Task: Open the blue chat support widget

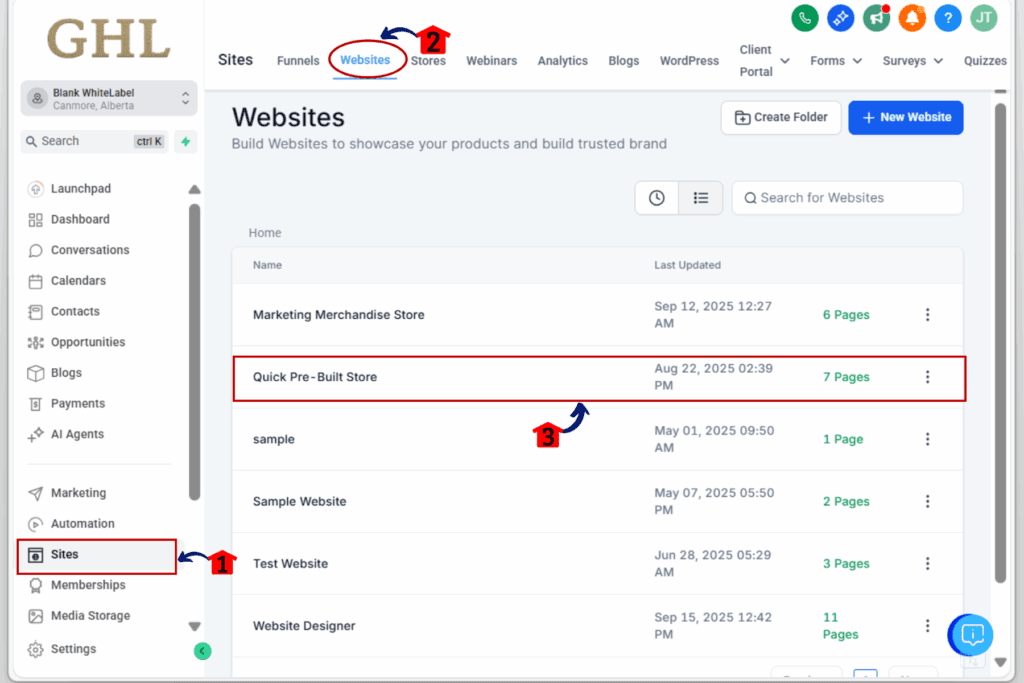Action: pyautogui.click(x=971, y=634)
